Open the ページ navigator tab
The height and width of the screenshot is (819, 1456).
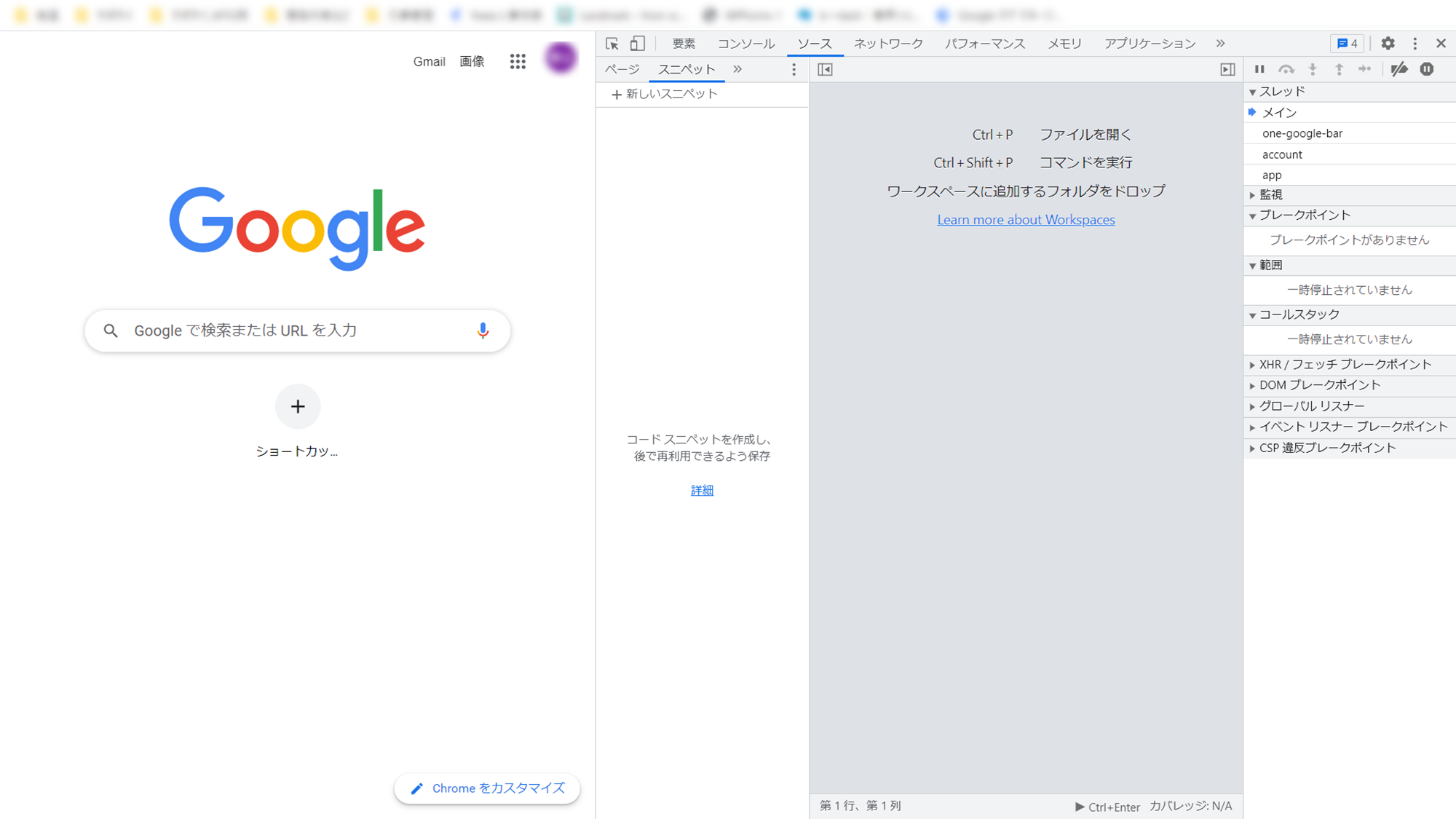[x=622, y=69]
